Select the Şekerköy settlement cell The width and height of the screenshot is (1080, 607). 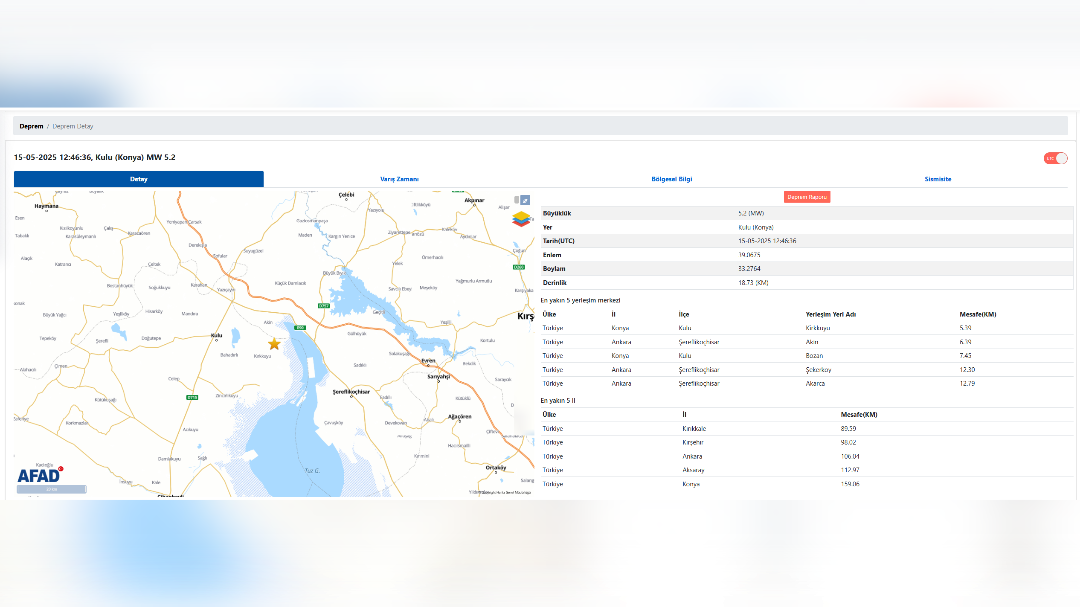pos(818,369)
